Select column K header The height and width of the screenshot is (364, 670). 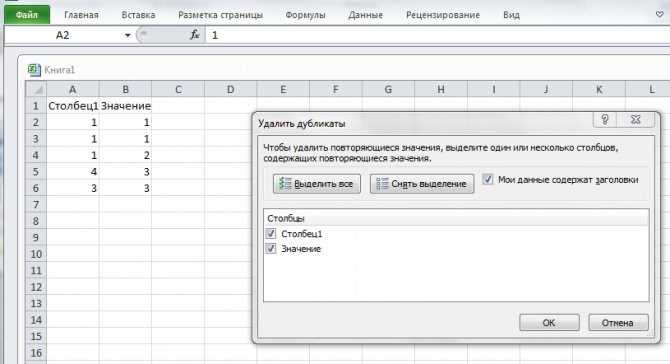pyautogui.click(x=599, y=89)
